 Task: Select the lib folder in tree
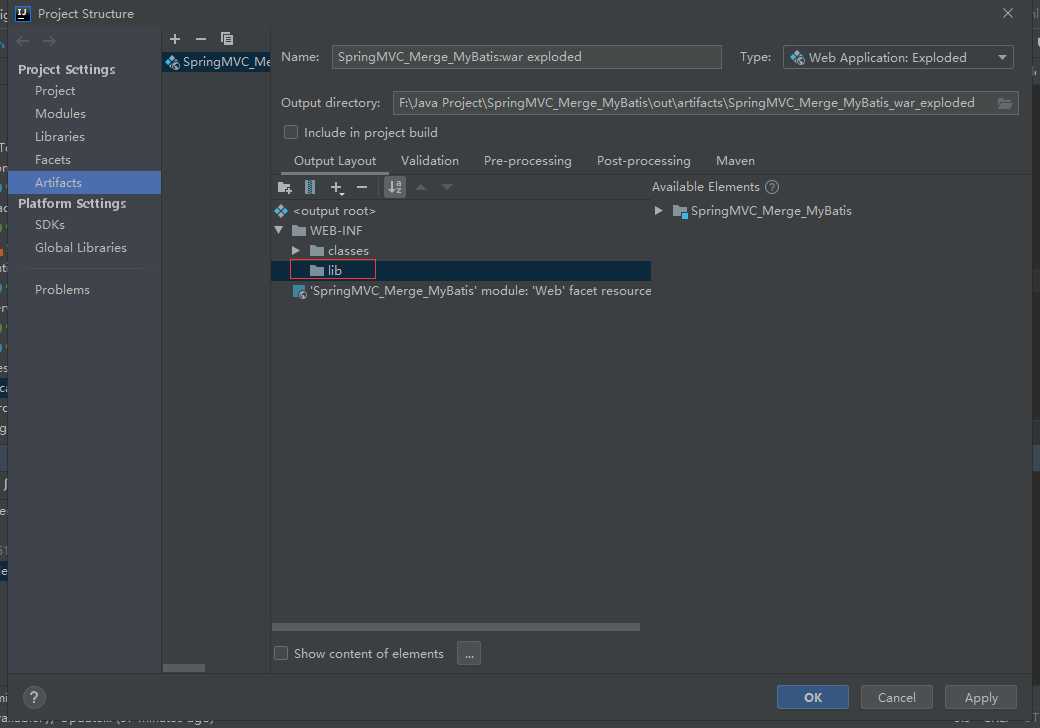[461, 271]
